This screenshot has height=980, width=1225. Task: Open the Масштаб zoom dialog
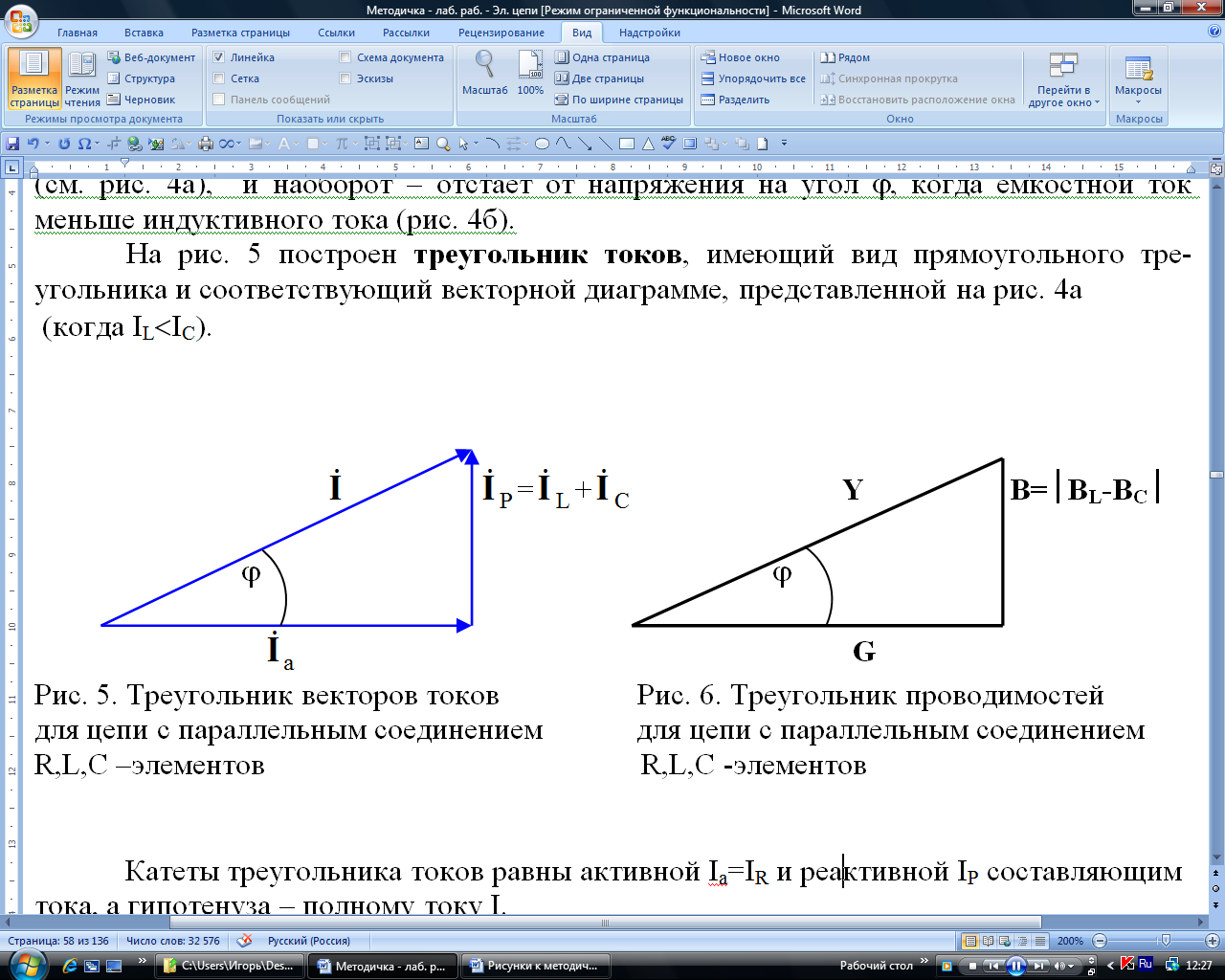(485, 73)
